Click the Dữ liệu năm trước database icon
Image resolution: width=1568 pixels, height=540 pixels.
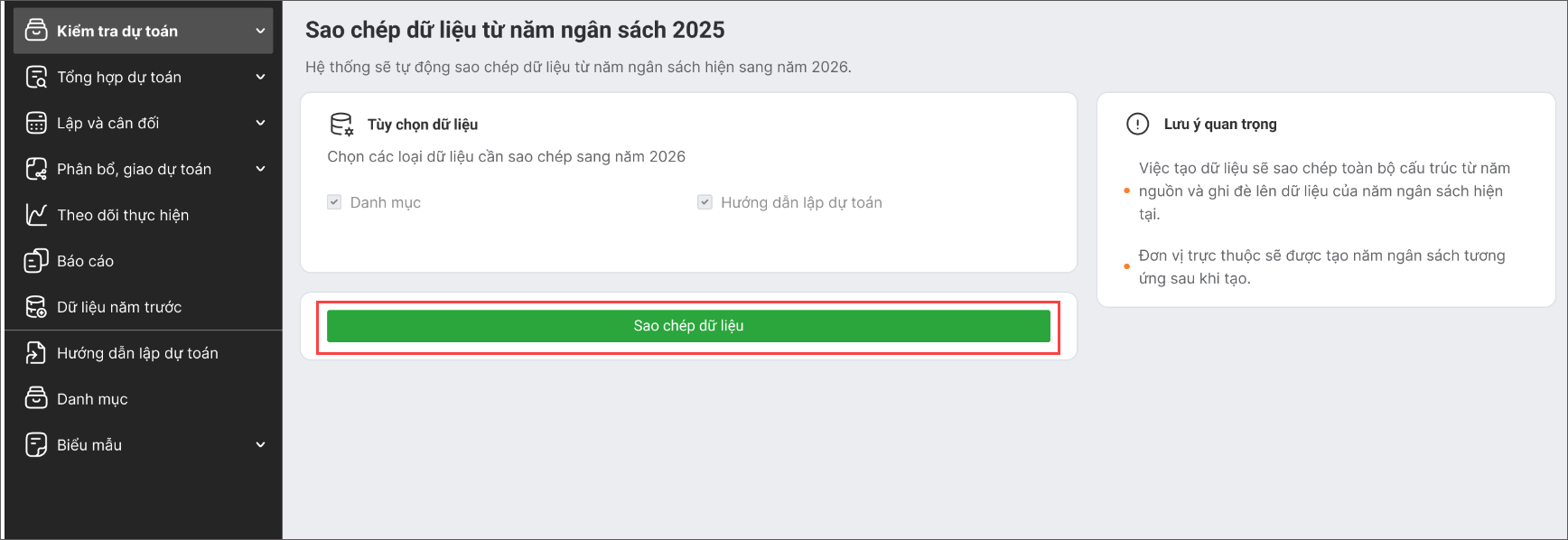point(36,307)
